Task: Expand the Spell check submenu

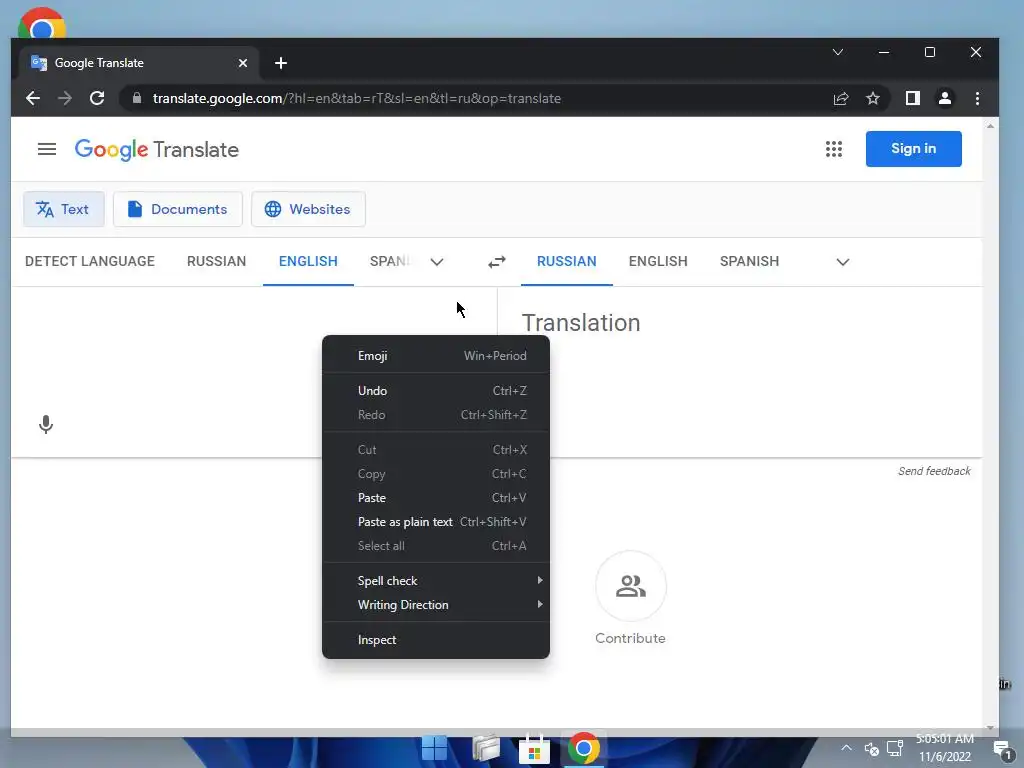Action: coord(436,581)
